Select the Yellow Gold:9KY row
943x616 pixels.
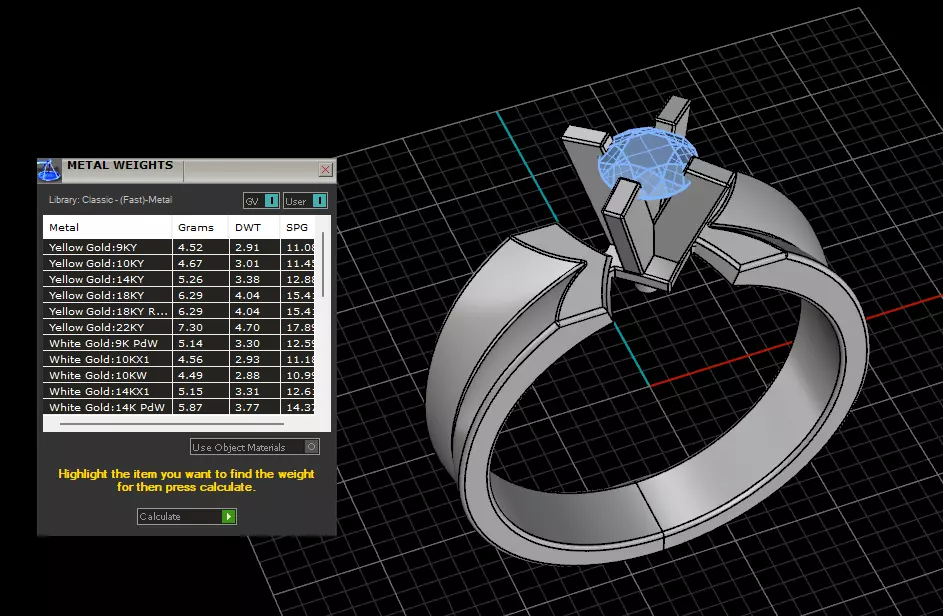[179, 247]
